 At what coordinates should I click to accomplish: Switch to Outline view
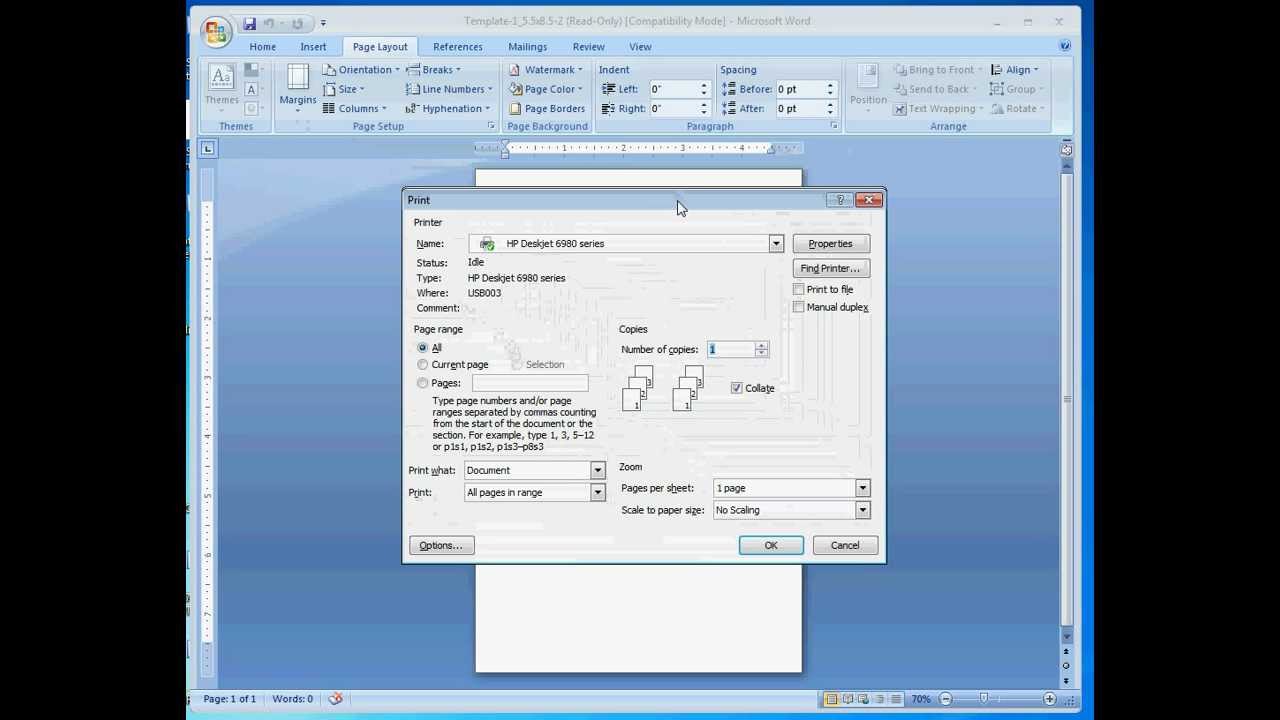coord(880,699)
